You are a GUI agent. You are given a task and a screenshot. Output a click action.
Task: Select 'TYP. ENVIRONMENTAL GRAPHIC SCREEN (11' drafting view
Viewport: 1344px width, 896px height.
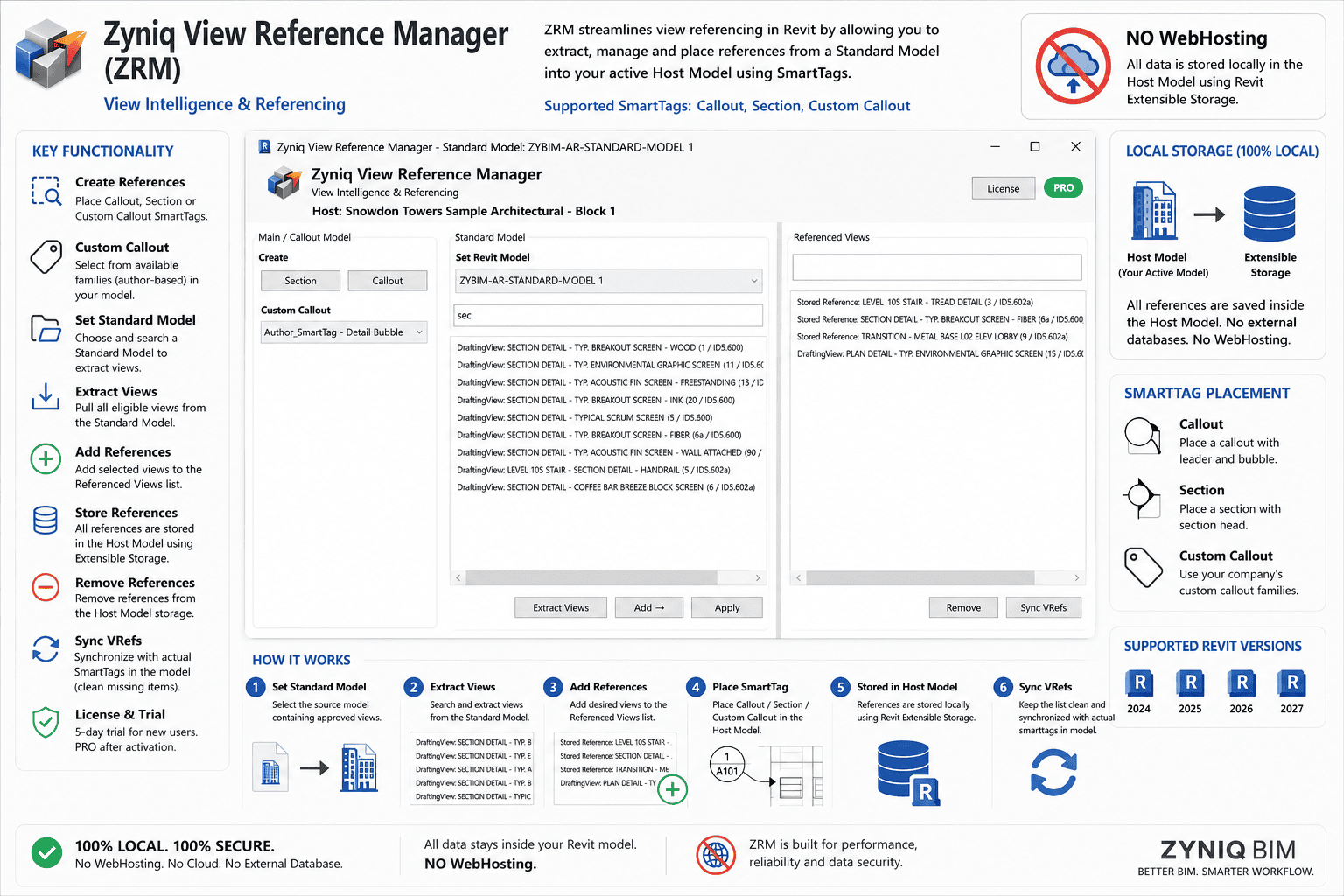608,365
